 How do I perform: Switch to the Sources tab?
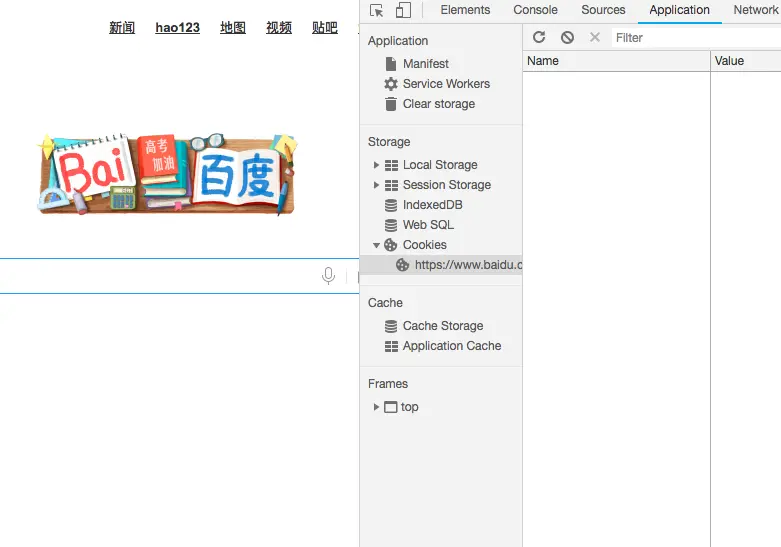pyautogui.click(x=603, y=10)
